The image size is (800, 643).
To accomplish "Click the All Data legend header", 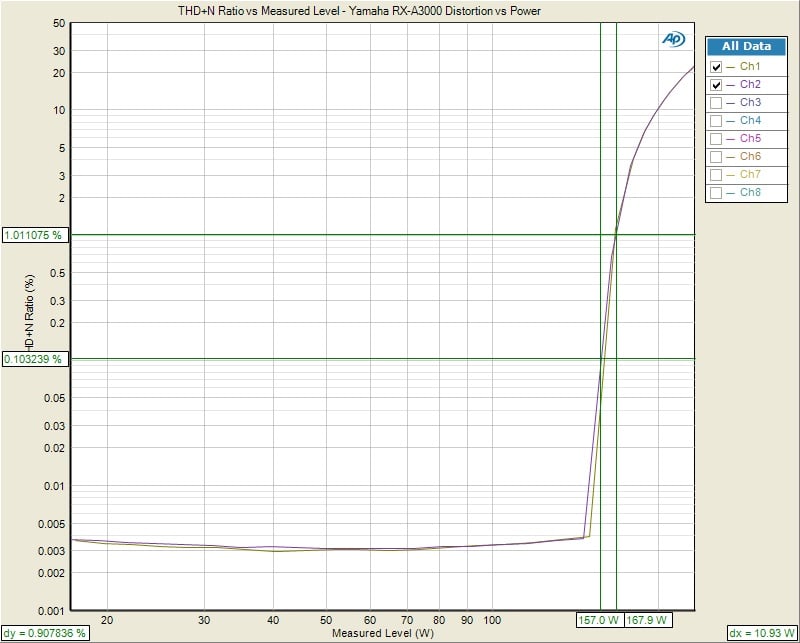I will point(746,46).
